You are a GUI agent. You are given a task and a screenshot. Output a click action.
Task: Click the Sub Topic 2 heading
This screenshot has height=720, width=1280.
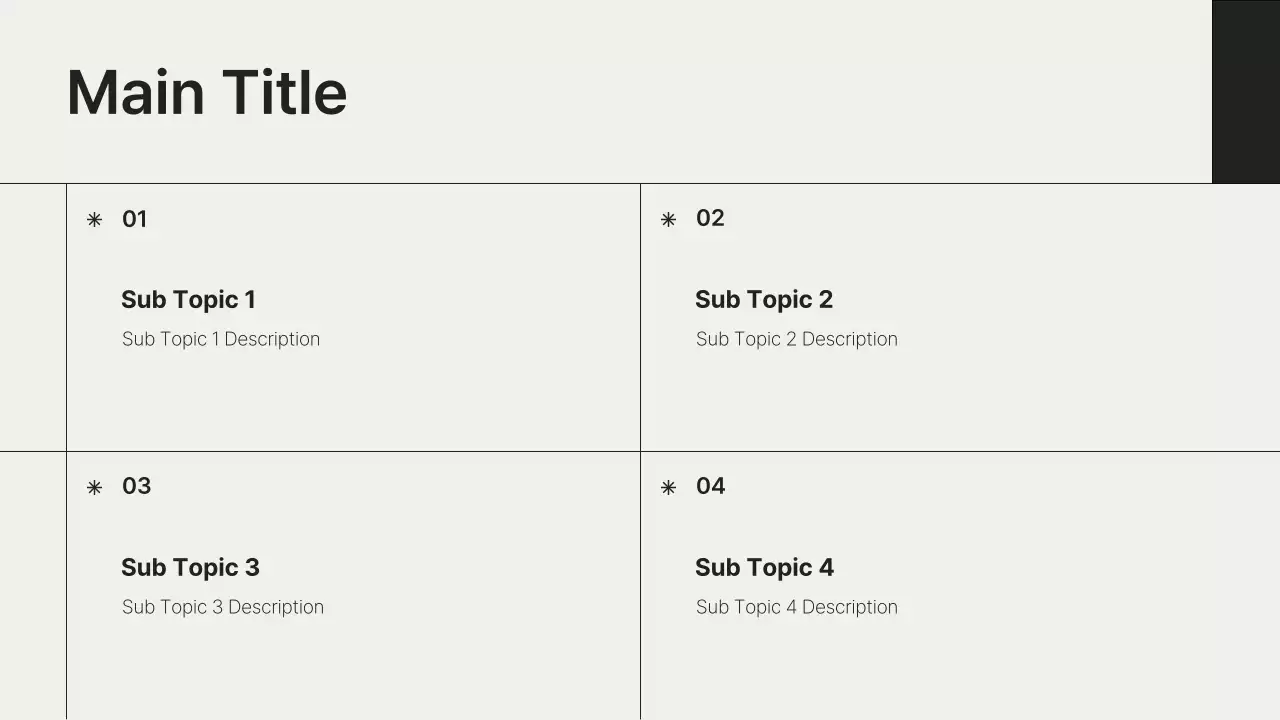[763, 300]
